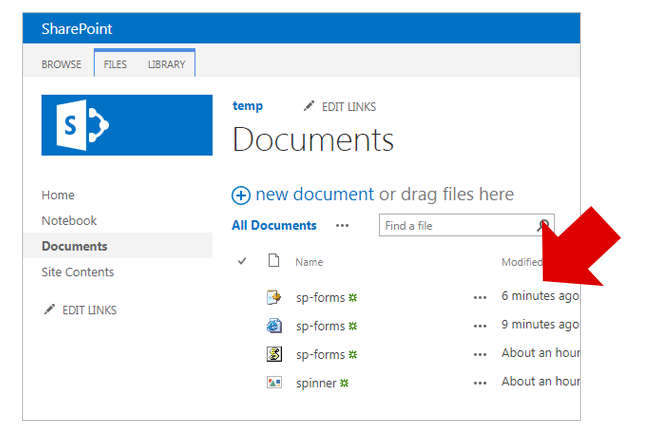Image resolution: width=666 pixels, height=443 pixels.
Task: Click the plus icon for new document
Action: click(x=241, y=195)
